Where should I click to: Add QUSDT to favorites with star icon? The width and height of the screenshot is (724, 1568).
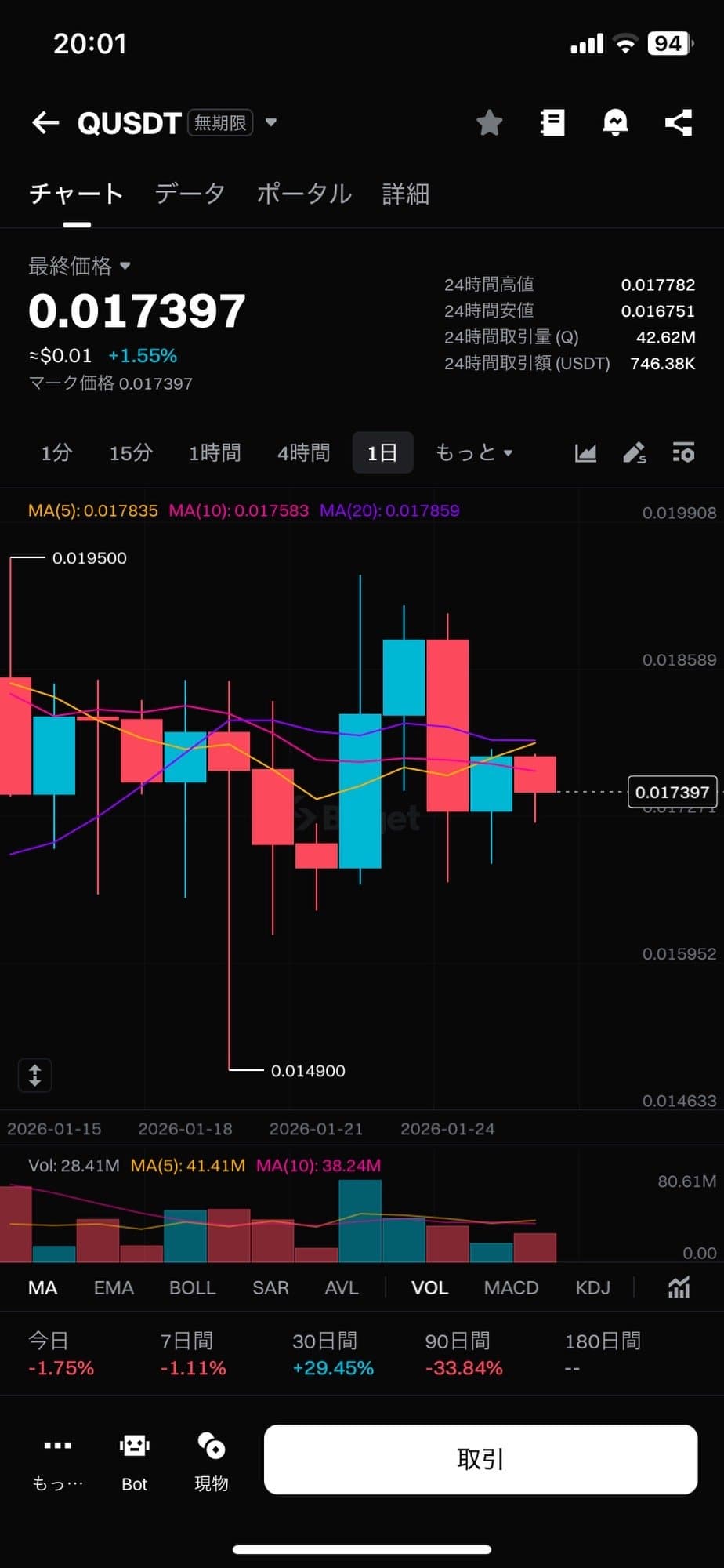[x=489, y=122]
